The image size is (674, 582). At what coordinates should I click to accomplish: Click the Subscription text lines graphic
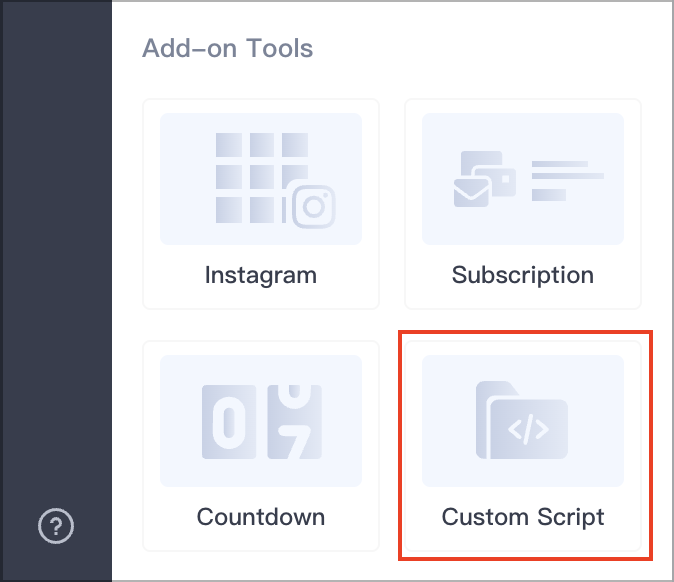tap(567, 181)
